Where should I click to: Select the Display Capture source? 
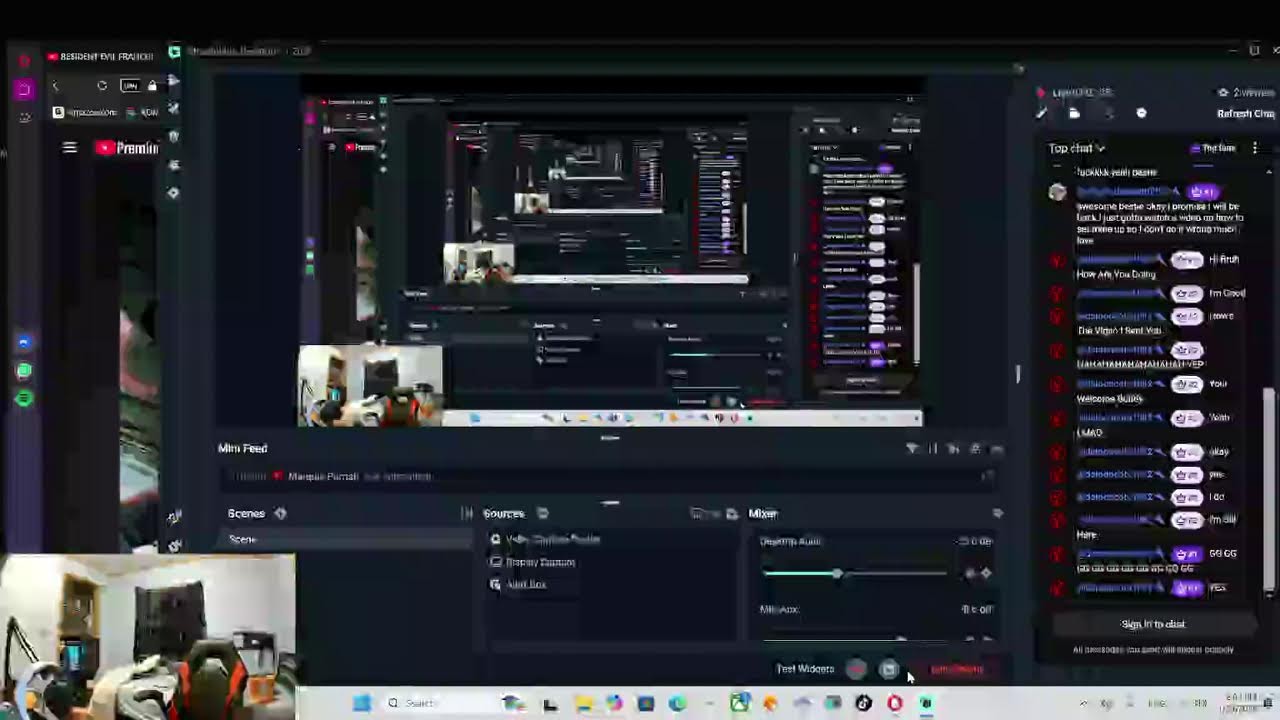(533, 562)
